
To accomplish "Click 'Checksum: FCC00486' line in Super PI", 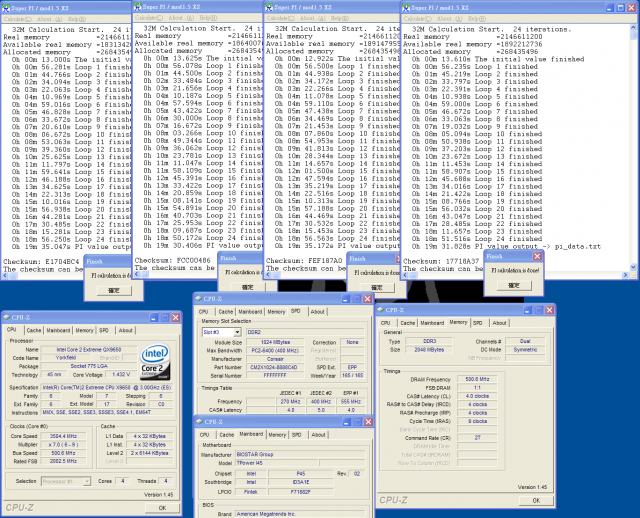I will [x=173, y=260].
